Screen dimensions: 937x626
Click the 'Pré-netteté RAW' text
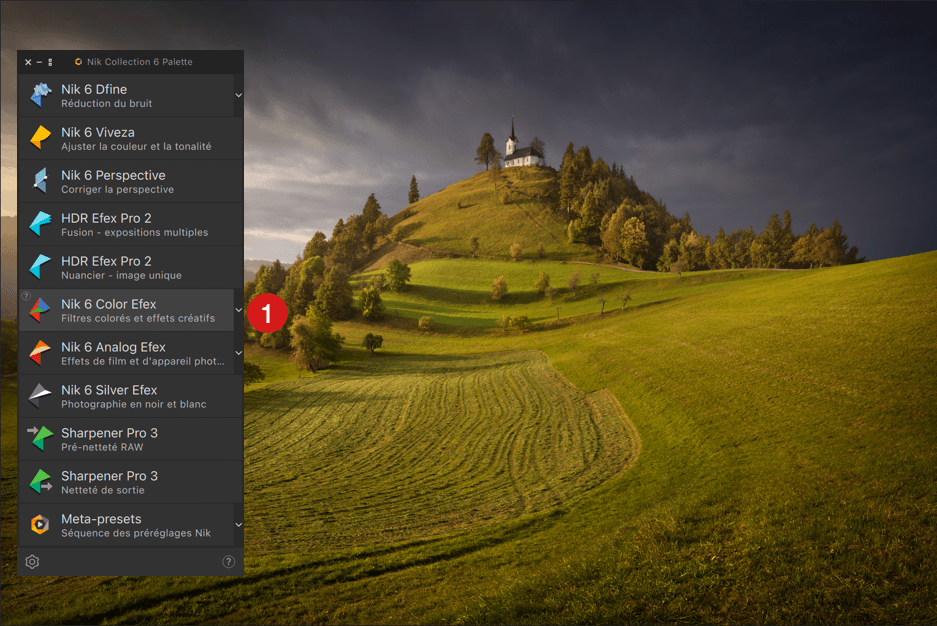pos(102,447)
